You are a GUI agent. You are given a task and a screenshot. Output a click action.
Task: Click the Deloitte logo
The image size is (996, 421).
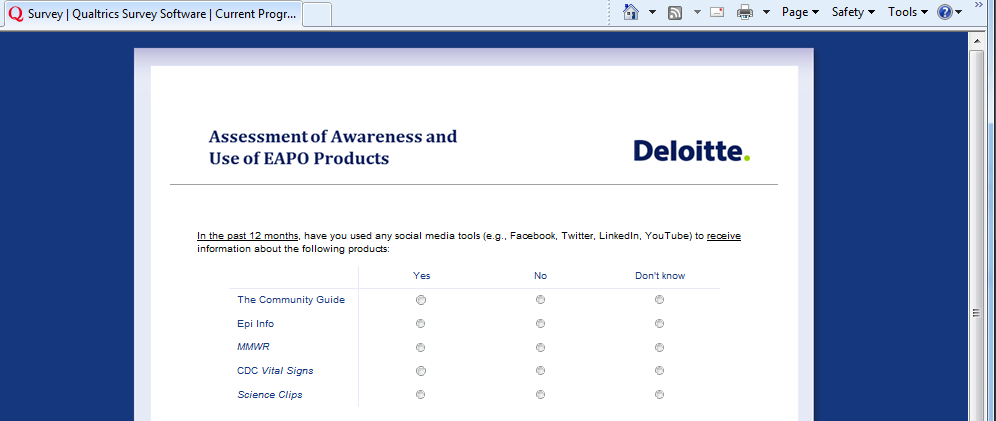[692, 150]
